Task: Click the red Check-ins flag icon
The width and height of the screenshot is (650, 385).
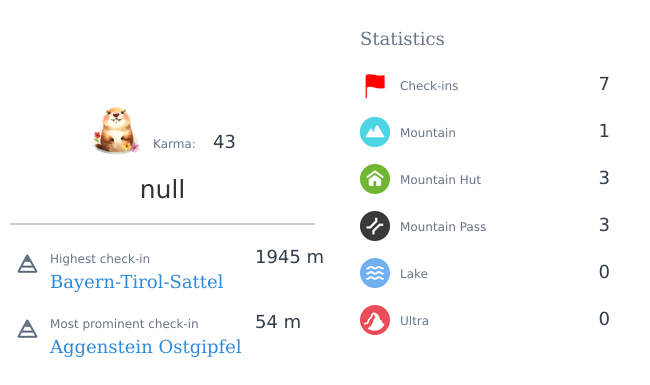Action: [x=375, y=85]
